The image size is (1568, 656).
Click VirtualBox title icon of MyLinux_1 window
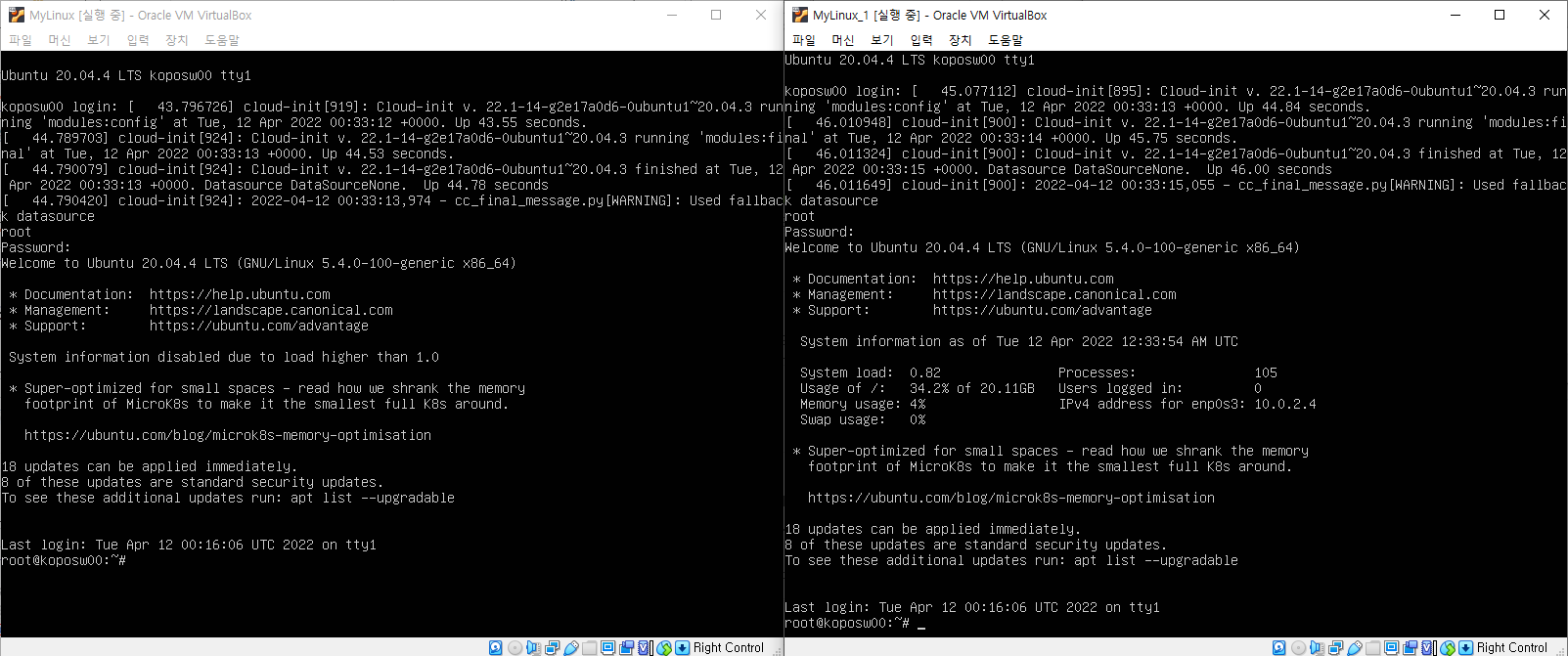pyautogui.click(x=800, y=15)
